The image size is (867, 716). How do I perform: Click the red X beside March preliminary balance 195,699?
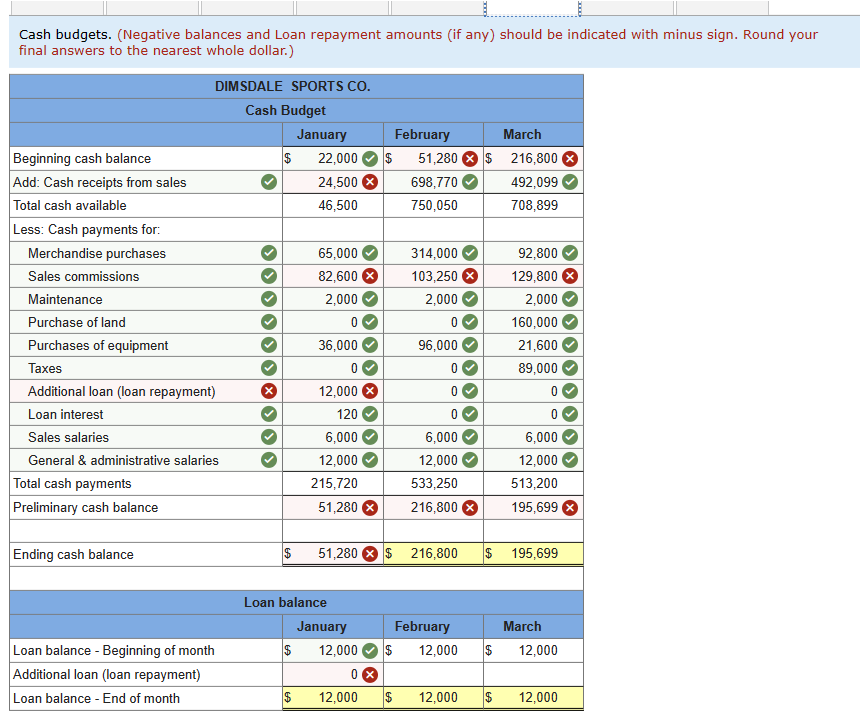[x=570, y=508]
